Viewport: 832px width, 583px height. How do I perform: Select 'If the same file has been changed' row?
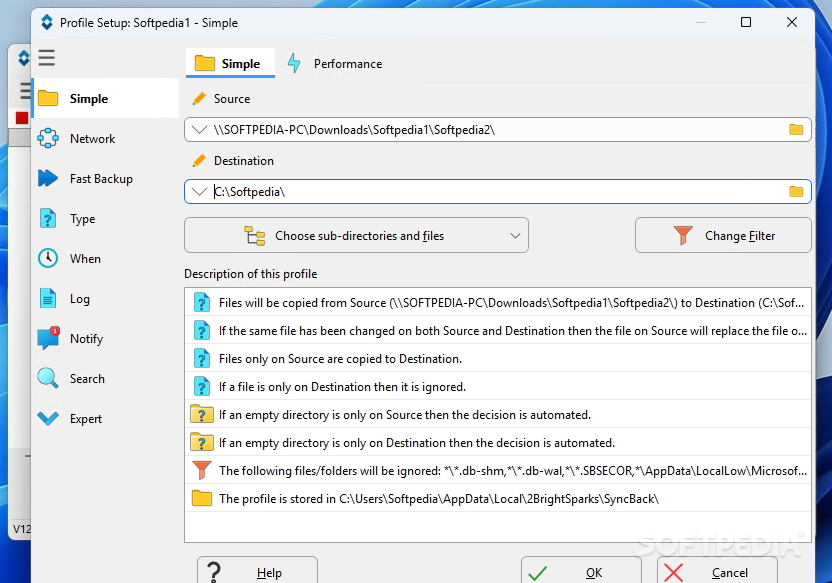point(498,331)
